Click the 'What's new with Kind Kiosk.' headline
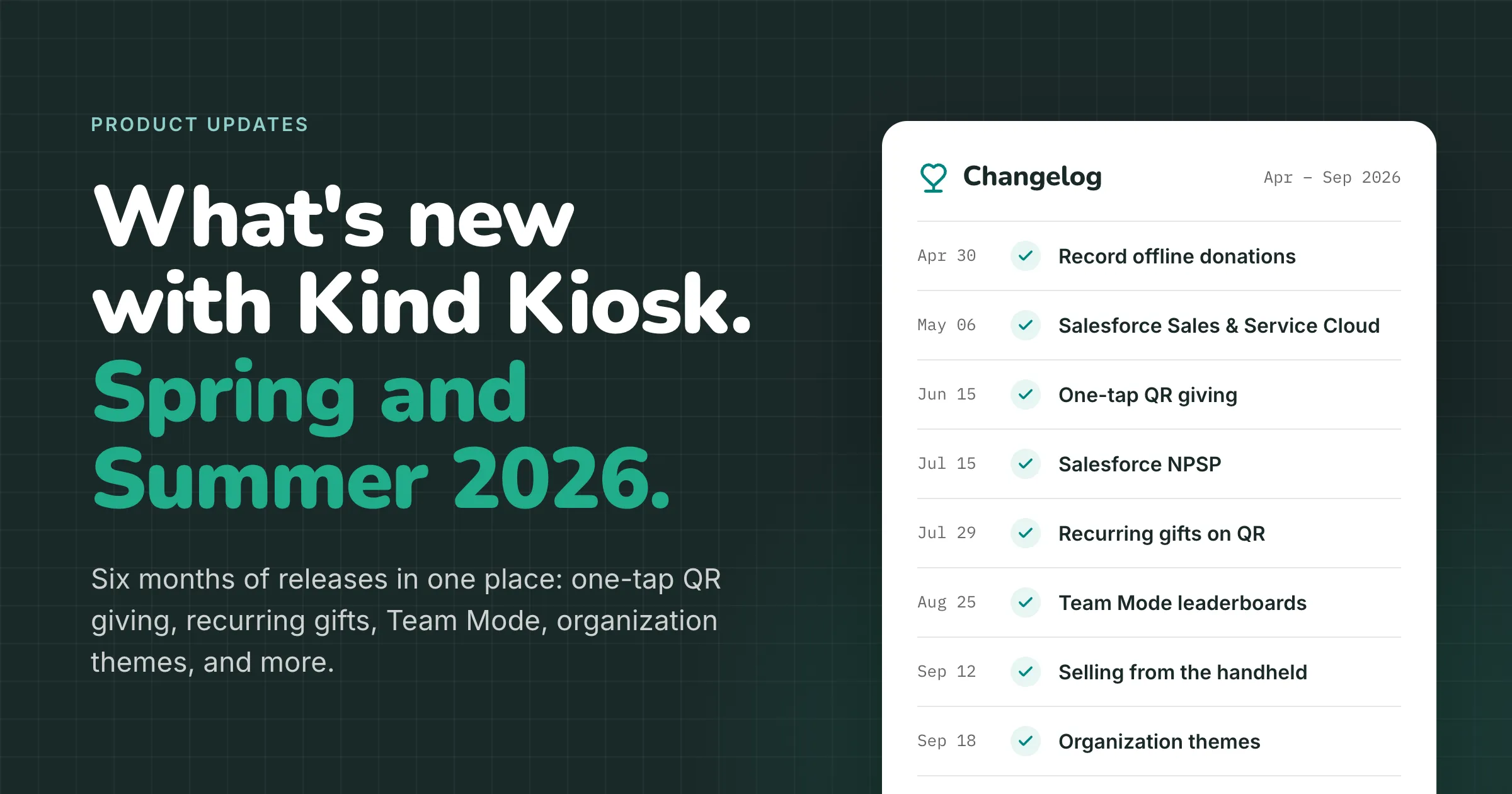1512x794 pixels. coord(422,260)
